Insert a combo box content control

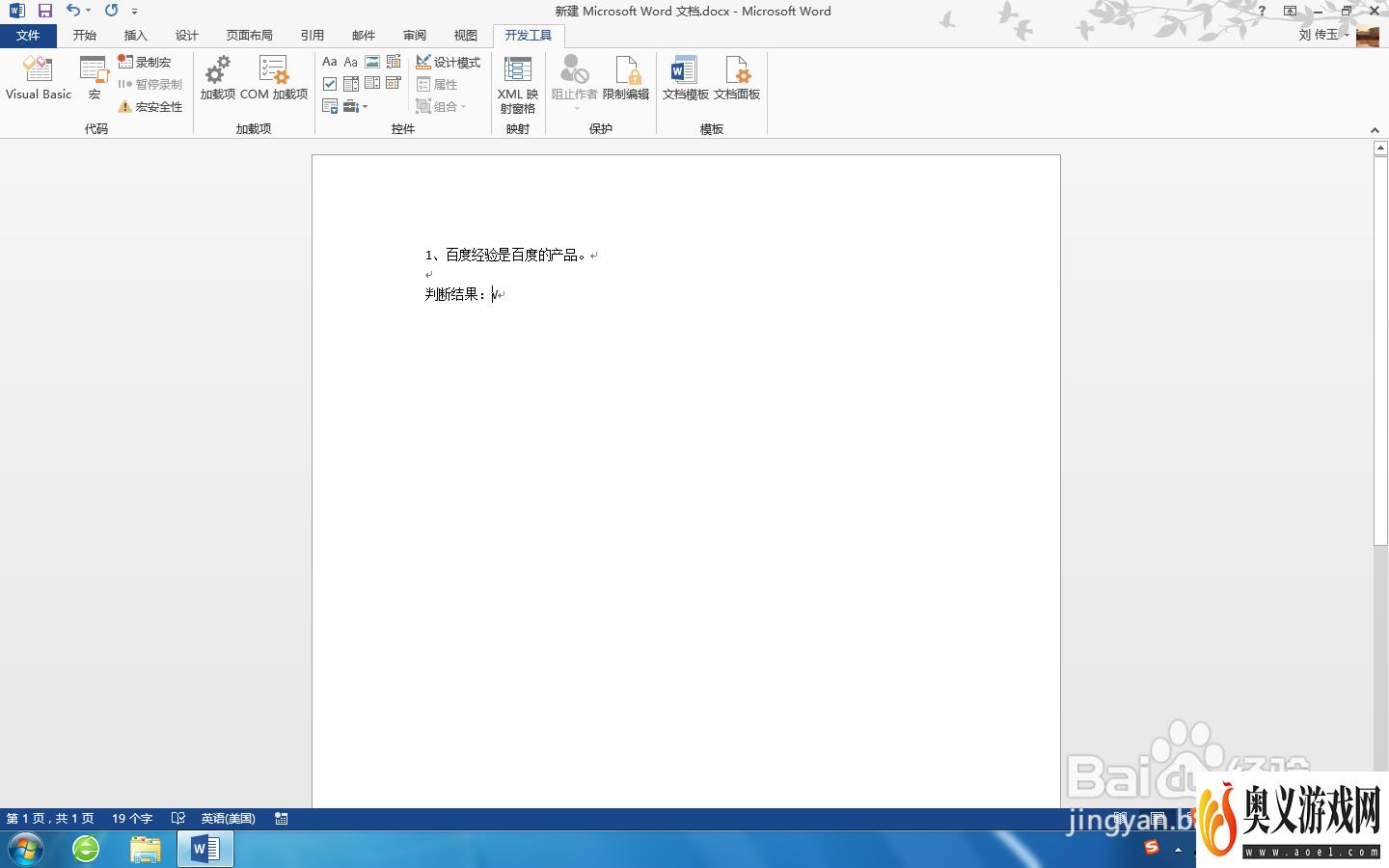351,84
